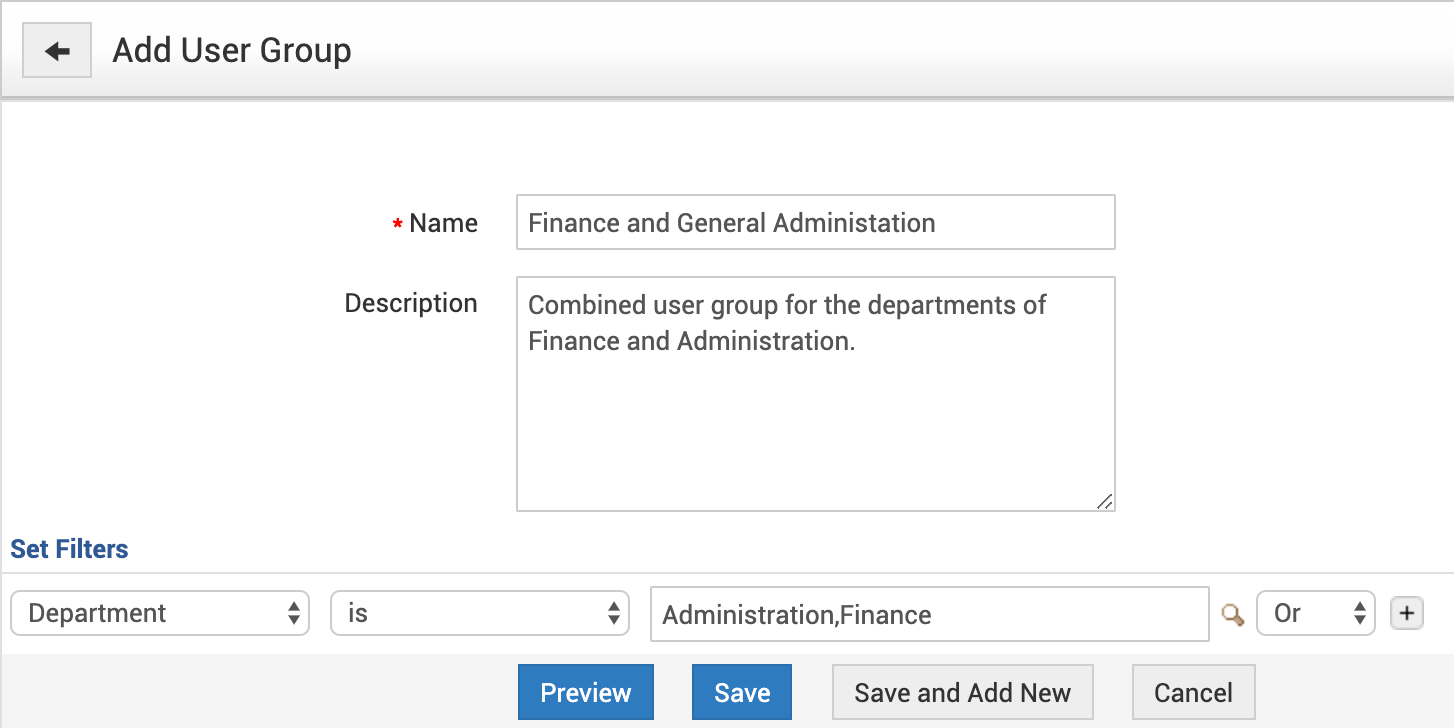This screenshot has width=1454, height=728.
Task: Expand the "is" condition dropdown
Action: pyautogui.click(x=480, y=613)
